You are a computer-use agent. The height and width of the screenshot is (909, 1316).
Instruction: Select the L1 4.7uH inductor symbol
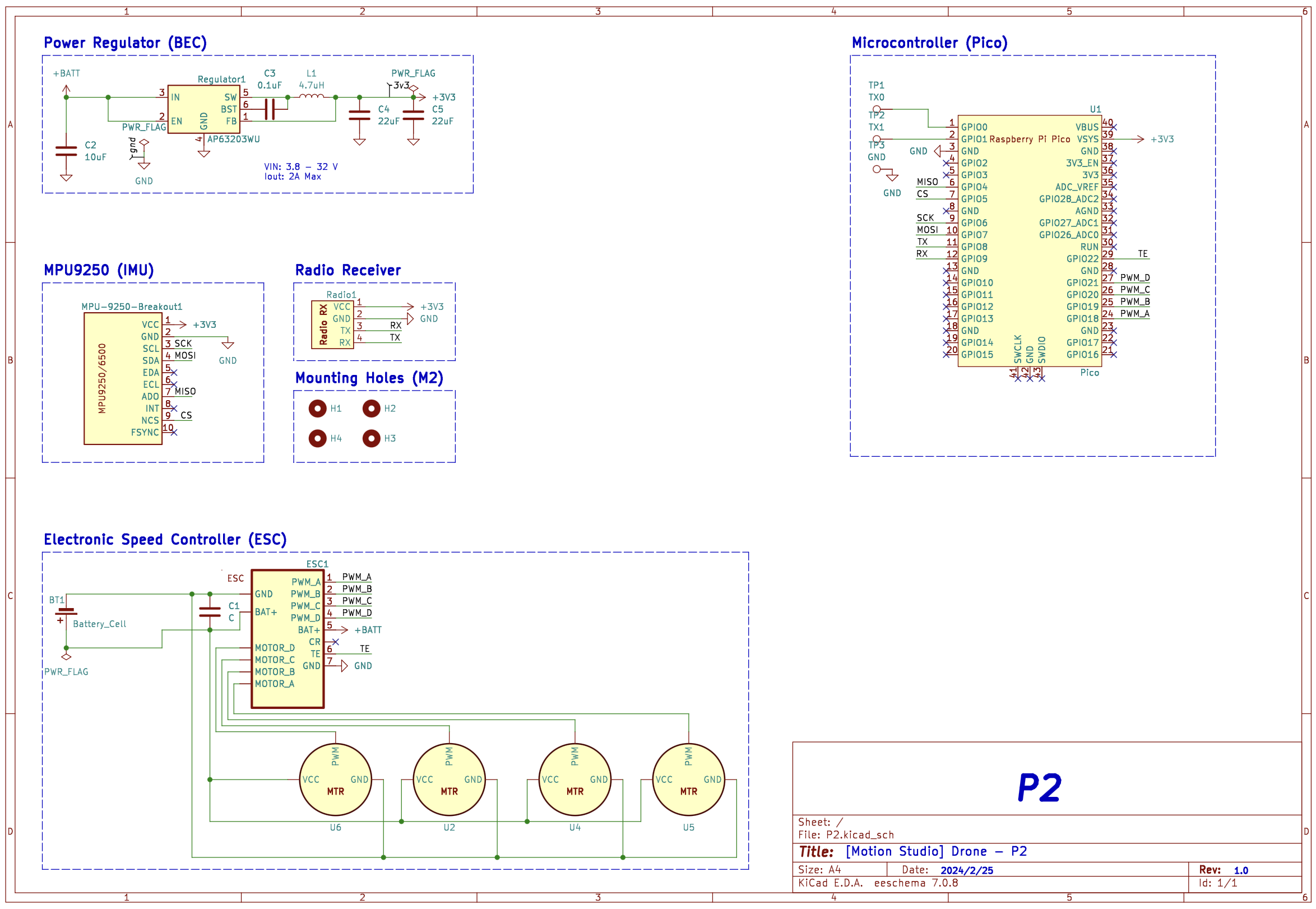[312, 96]
